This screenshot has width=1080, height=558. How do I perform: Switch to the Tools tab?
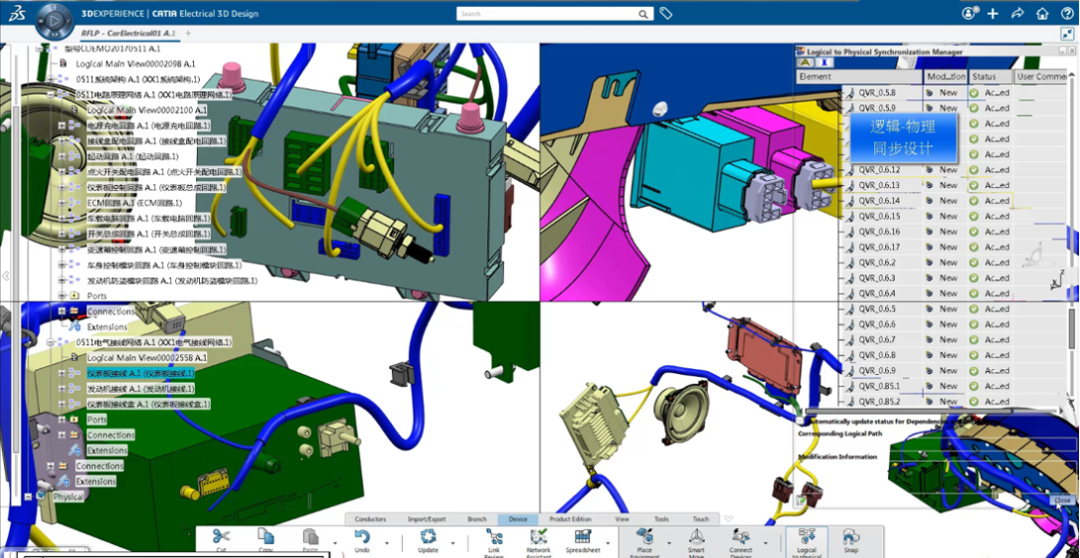pos(661,519)
